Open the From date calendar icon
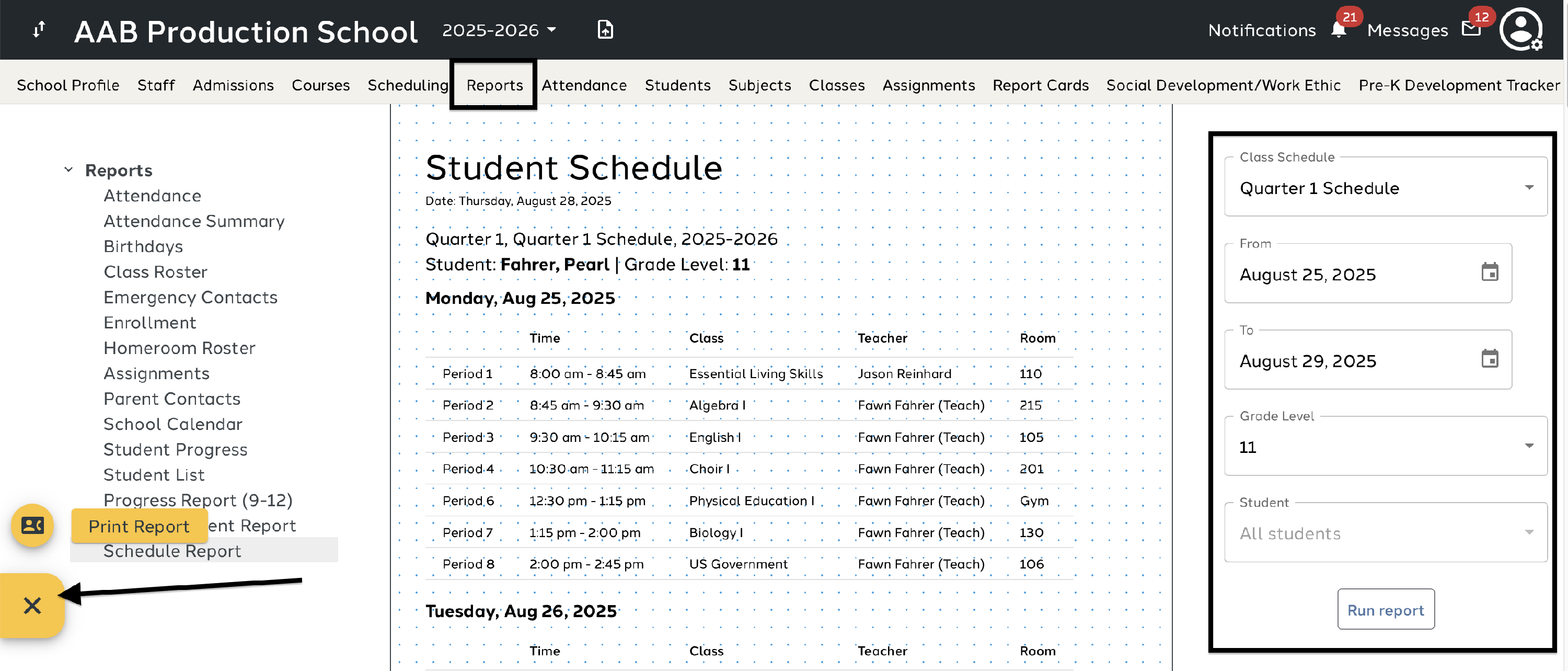1568x671 pixels. pyautogui.click(x=1490, y=273)
